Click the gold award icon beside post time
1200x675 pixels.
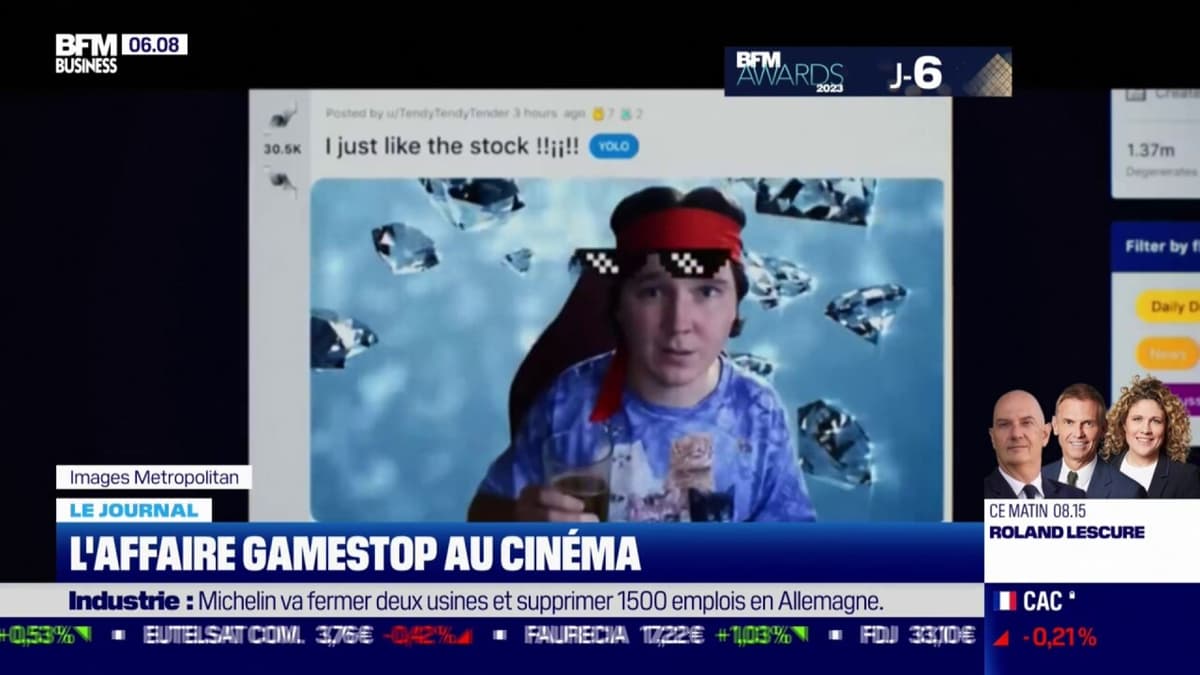pyautogui.click(x=598, y=114)
